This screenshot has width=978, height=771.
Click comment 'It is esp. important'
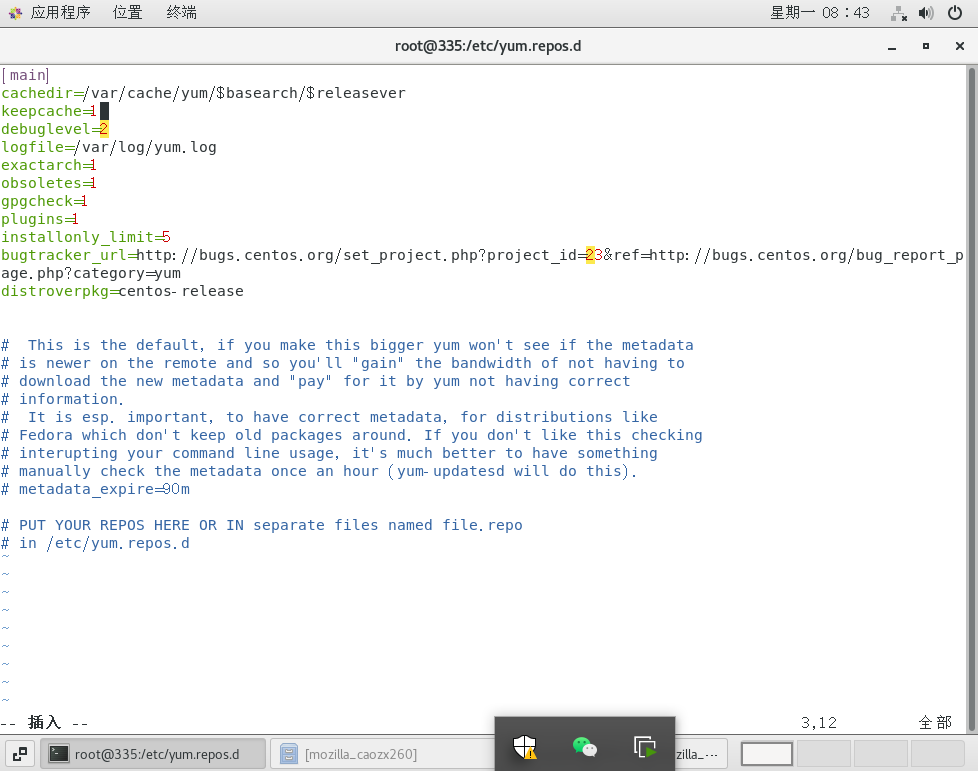click(329, 418)
